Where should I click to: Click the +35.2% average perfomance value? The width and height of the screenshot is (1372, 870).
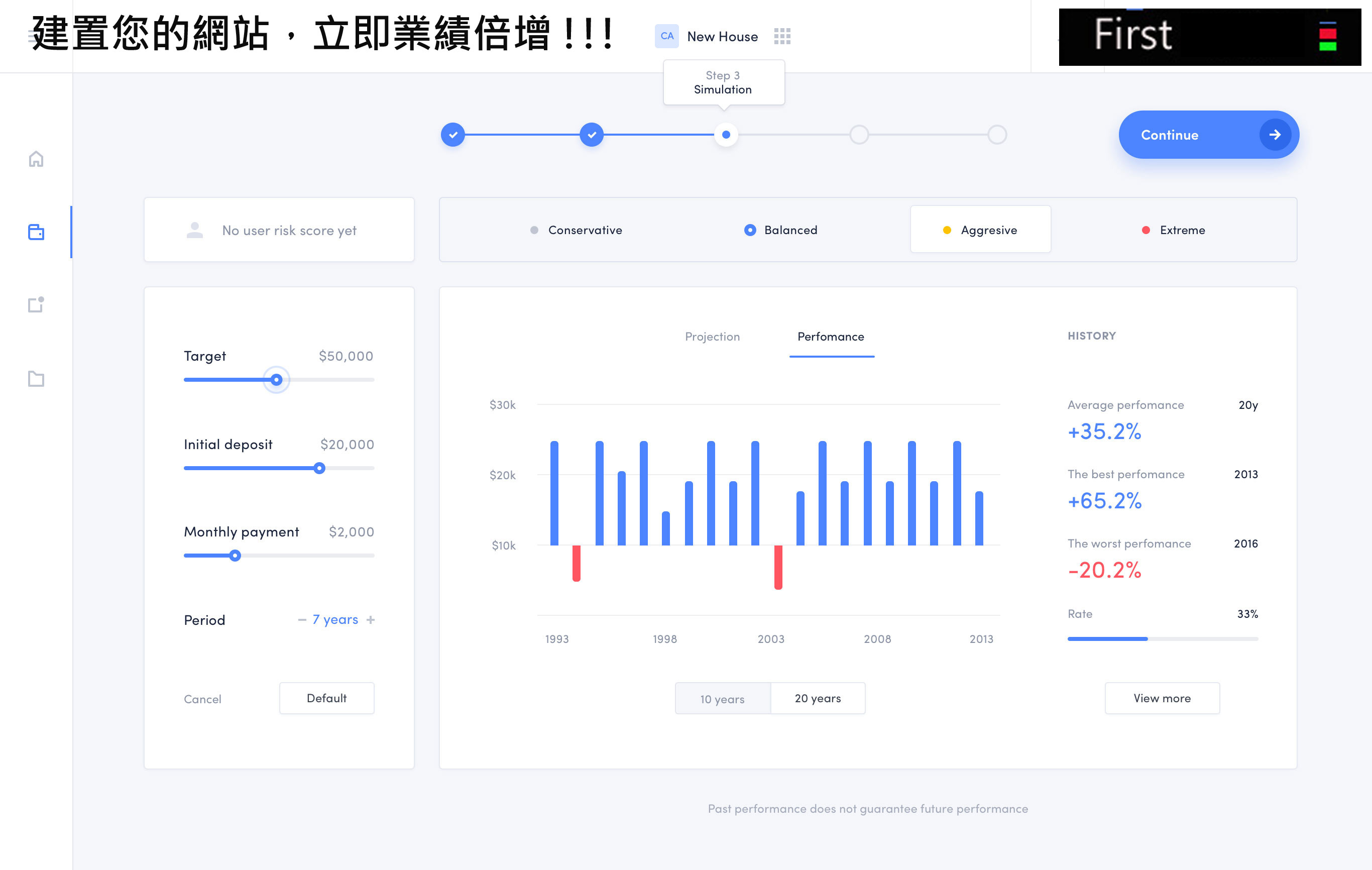[1104, 431]
